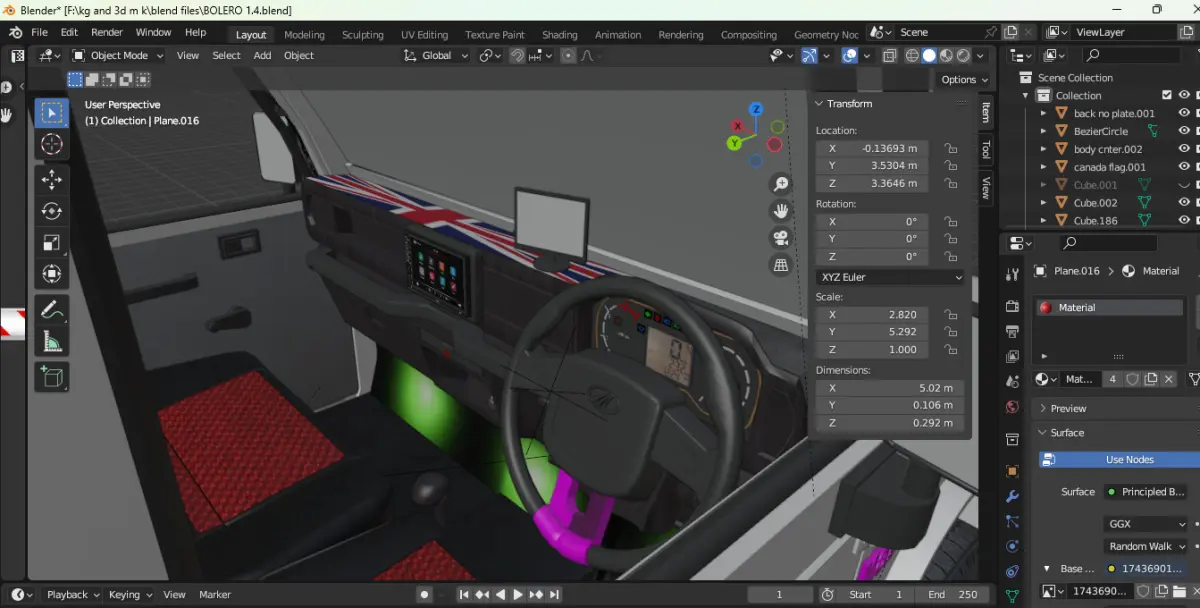
Task: Click the green Y axis gizmo
Action: coord(734,143)
